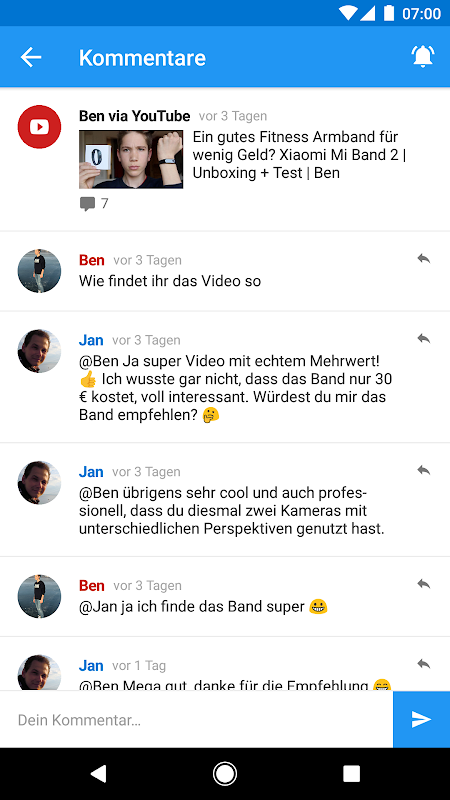
Task: Open Jan's avatar on the Mehrwert comment
Action: [x=39, y=351]
